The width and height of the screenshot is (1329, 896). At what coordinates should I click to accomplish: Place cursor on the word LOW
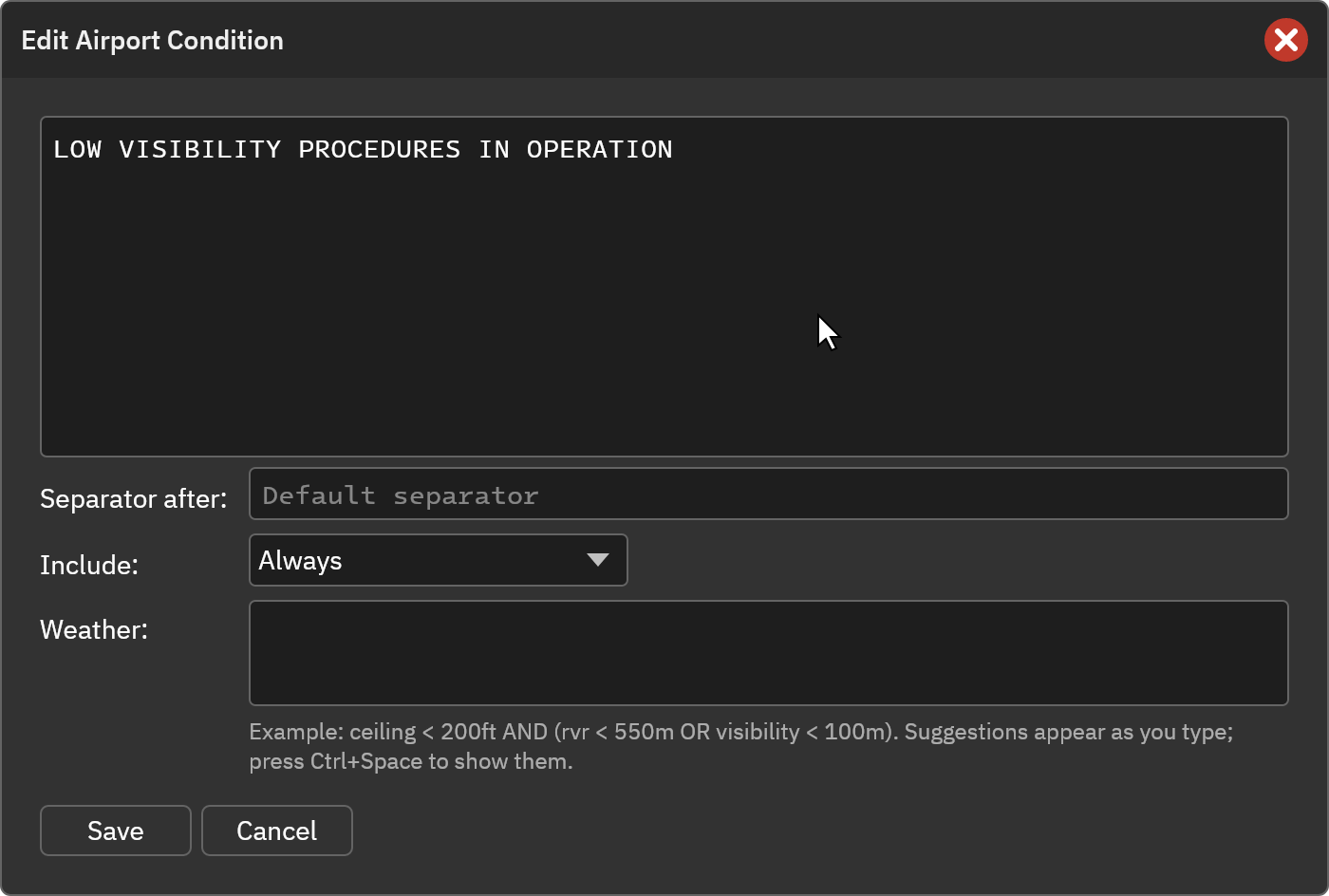click(78, 149)
